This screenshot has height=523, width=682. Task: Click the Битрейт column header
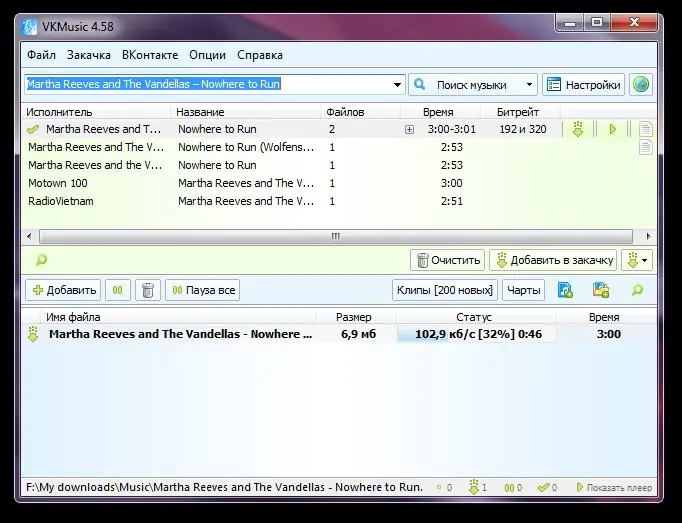pos(520,112)
